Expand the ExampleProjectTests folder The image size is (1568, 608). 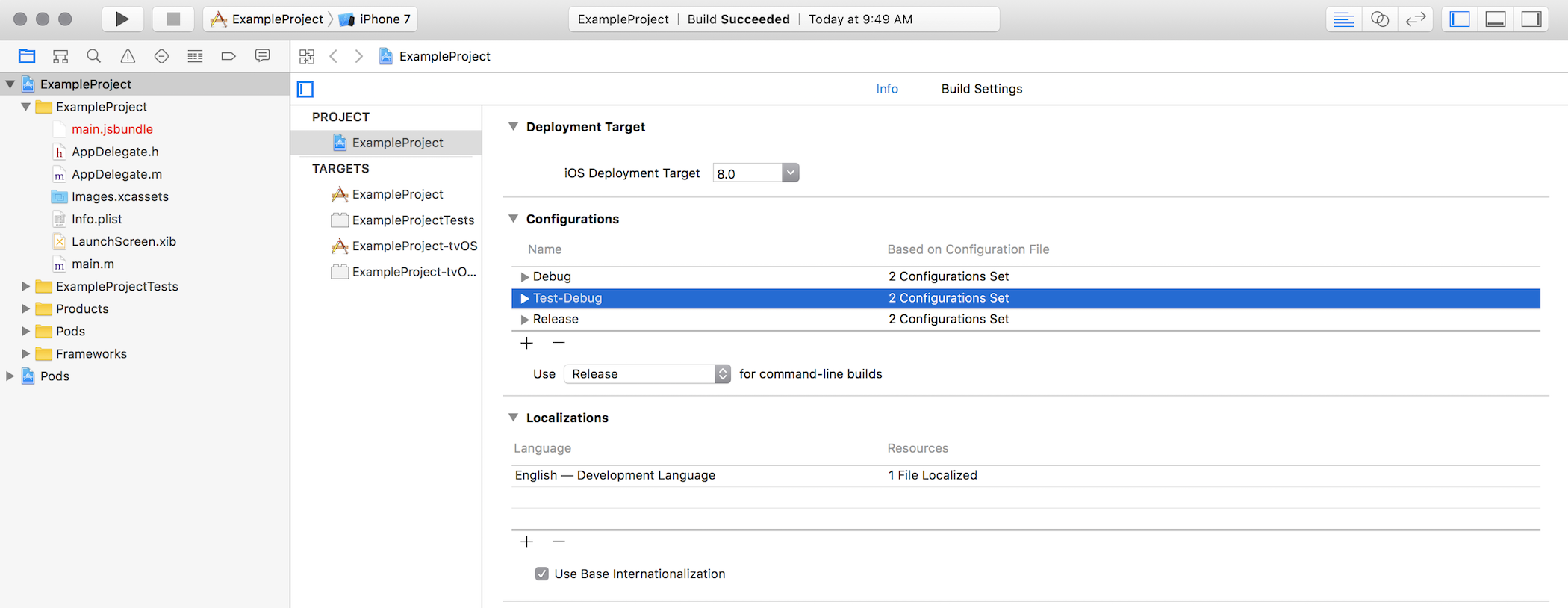click(26, 286)
